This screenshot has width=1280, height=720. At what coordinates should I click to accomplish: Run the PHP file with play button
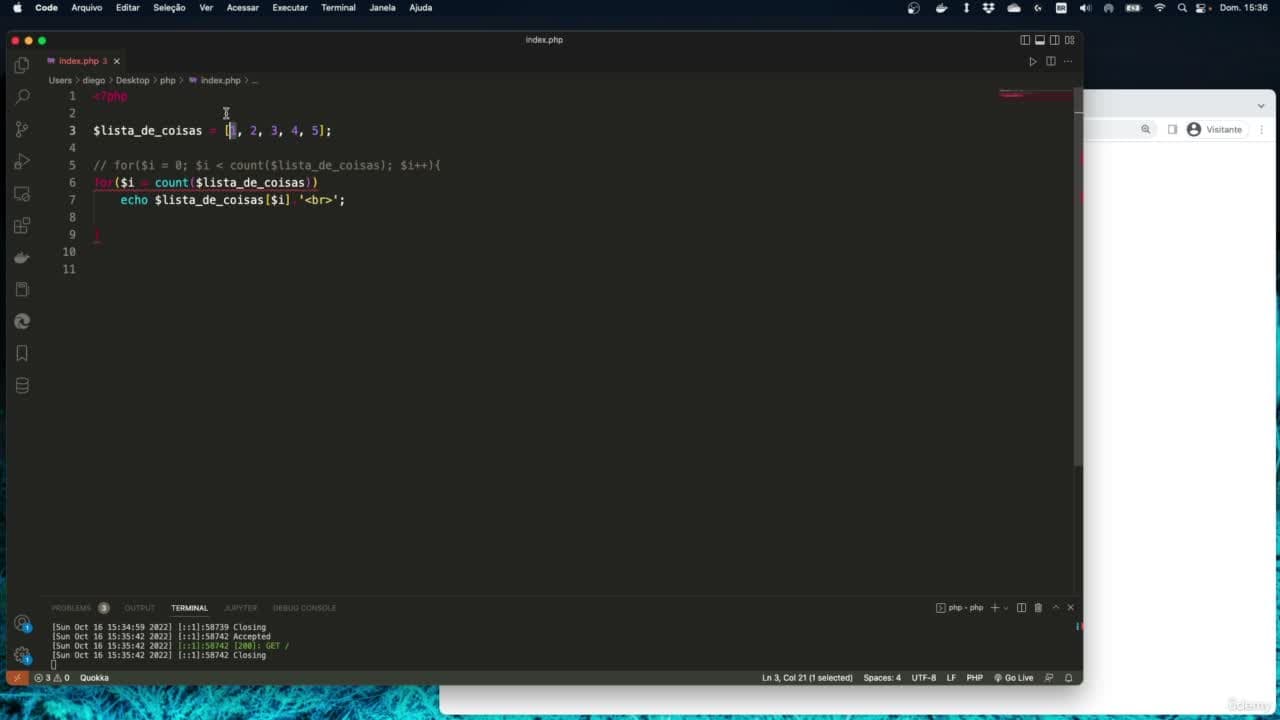point(1033,61)
